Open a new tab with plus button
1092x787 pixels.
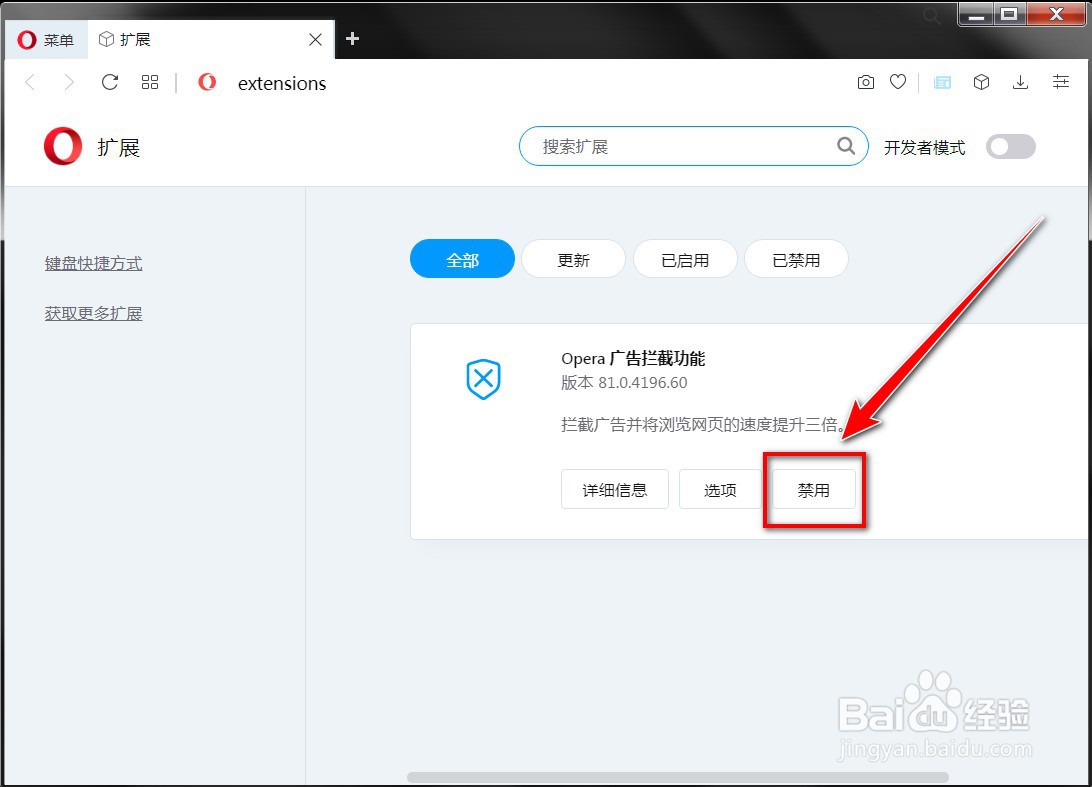pyautogui.click(x=352, y=38)
